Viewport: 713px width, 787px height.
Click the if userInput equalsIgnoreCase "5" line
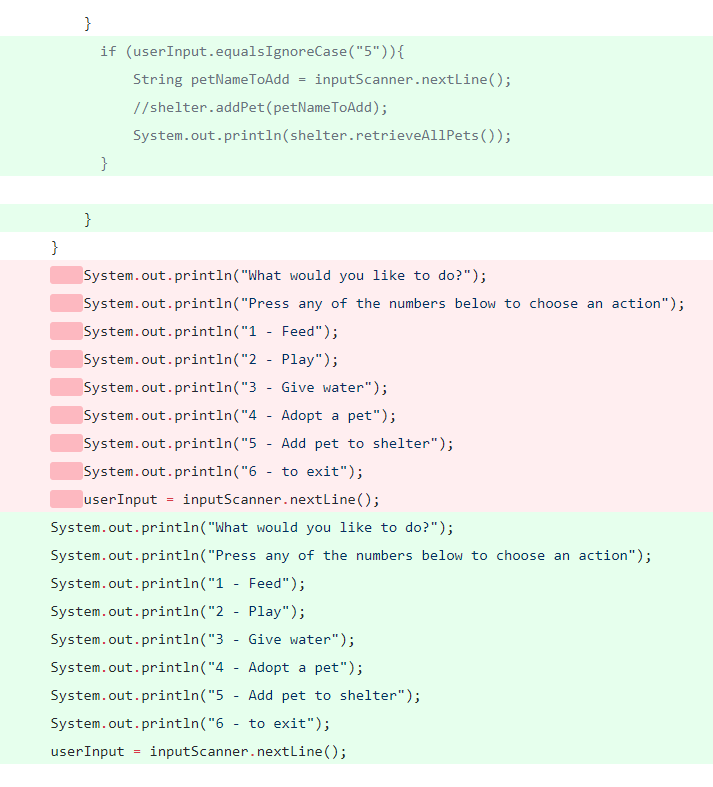251,51
